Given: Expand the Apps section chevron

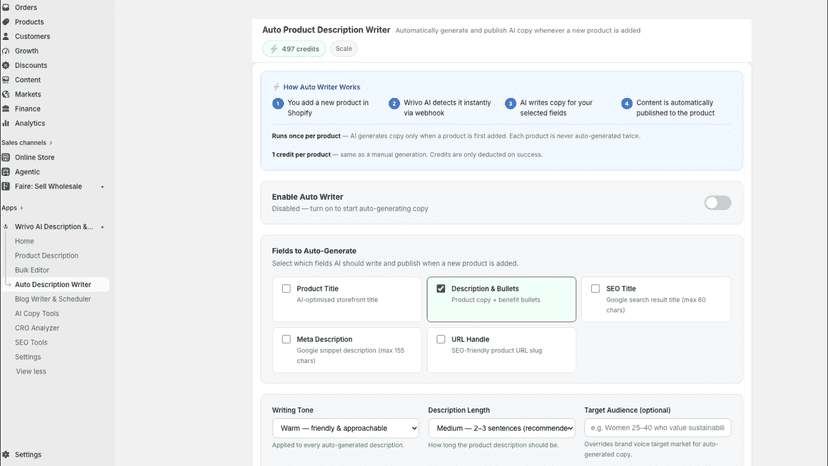Looking at the screenshot, I should (21, 208).
